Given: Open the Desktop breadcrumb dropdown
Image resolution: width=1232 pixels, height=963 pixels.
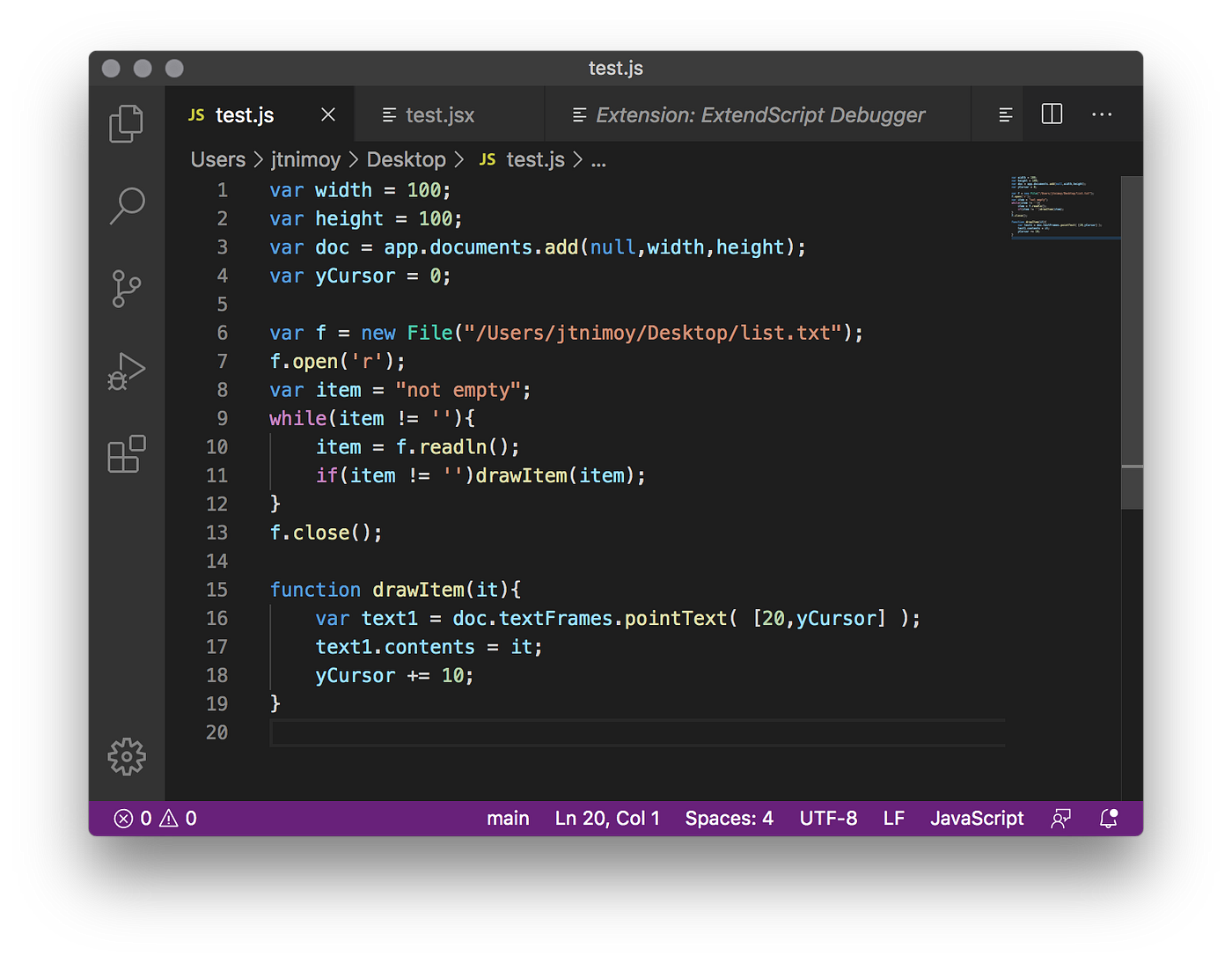Looking at the screenshot, I should pos(406,159).
